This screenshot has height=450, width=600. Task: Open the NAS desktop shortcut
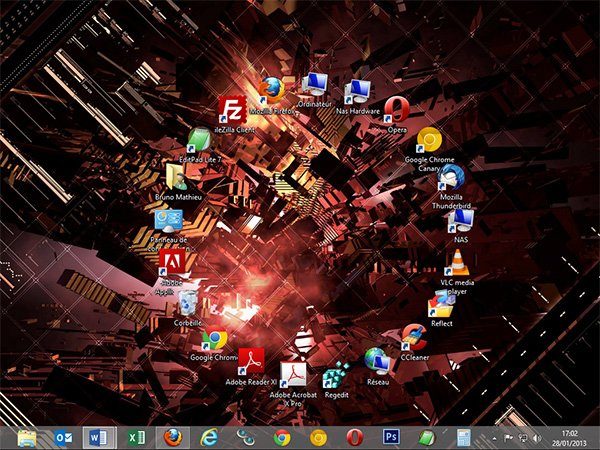click(461, 221)
